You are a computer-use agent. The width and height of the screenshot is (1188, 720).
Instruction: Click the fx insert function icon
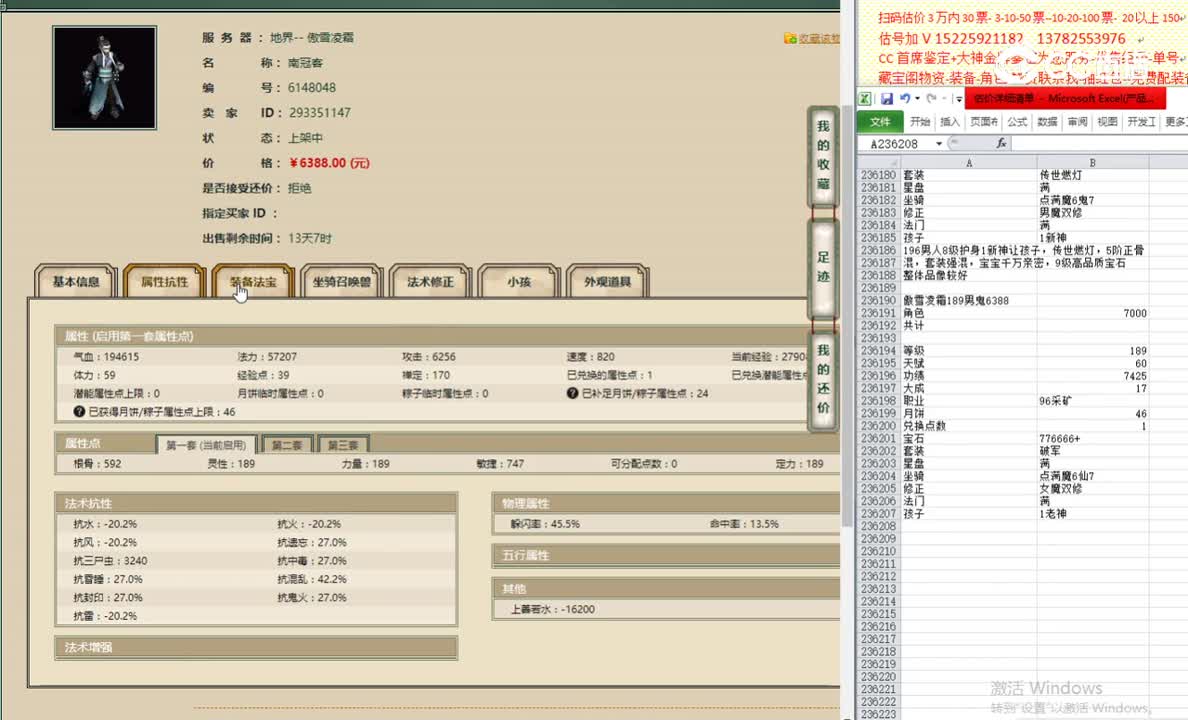[1001, 143]
